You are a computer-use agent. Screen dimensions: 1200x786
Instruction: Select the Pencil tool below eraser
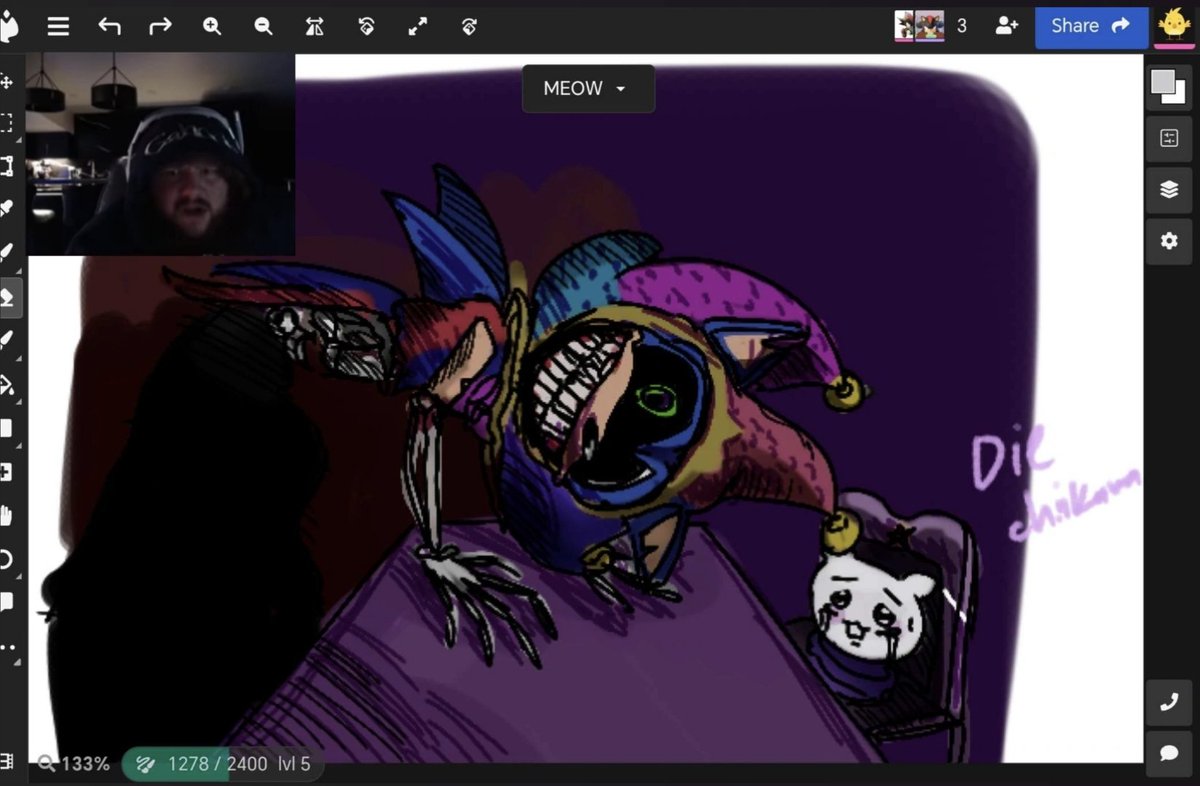(6, 341)
